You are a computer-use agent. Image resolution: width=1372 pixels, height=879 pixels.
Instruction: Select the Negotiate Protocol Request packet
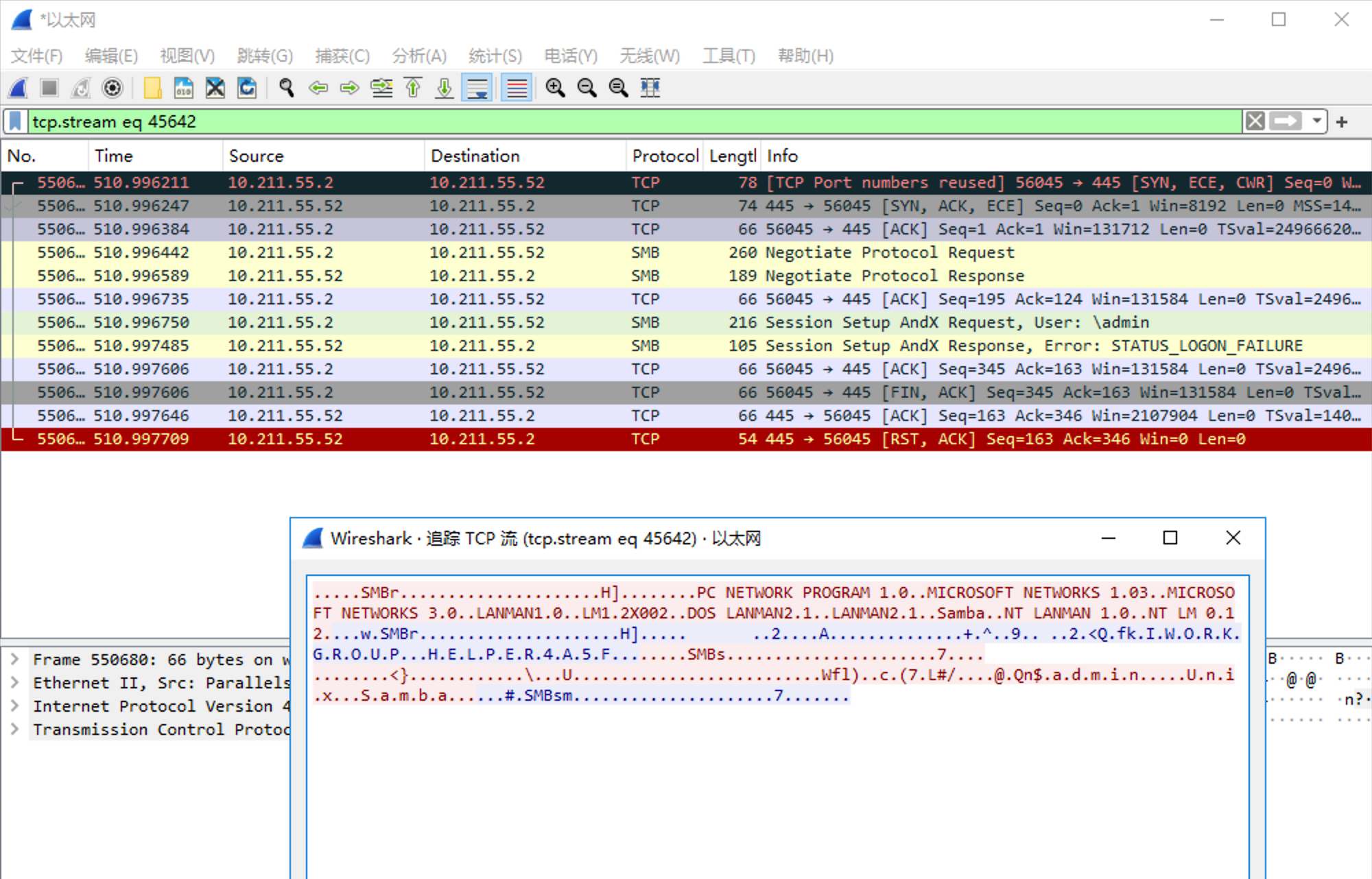coord(686,252)
